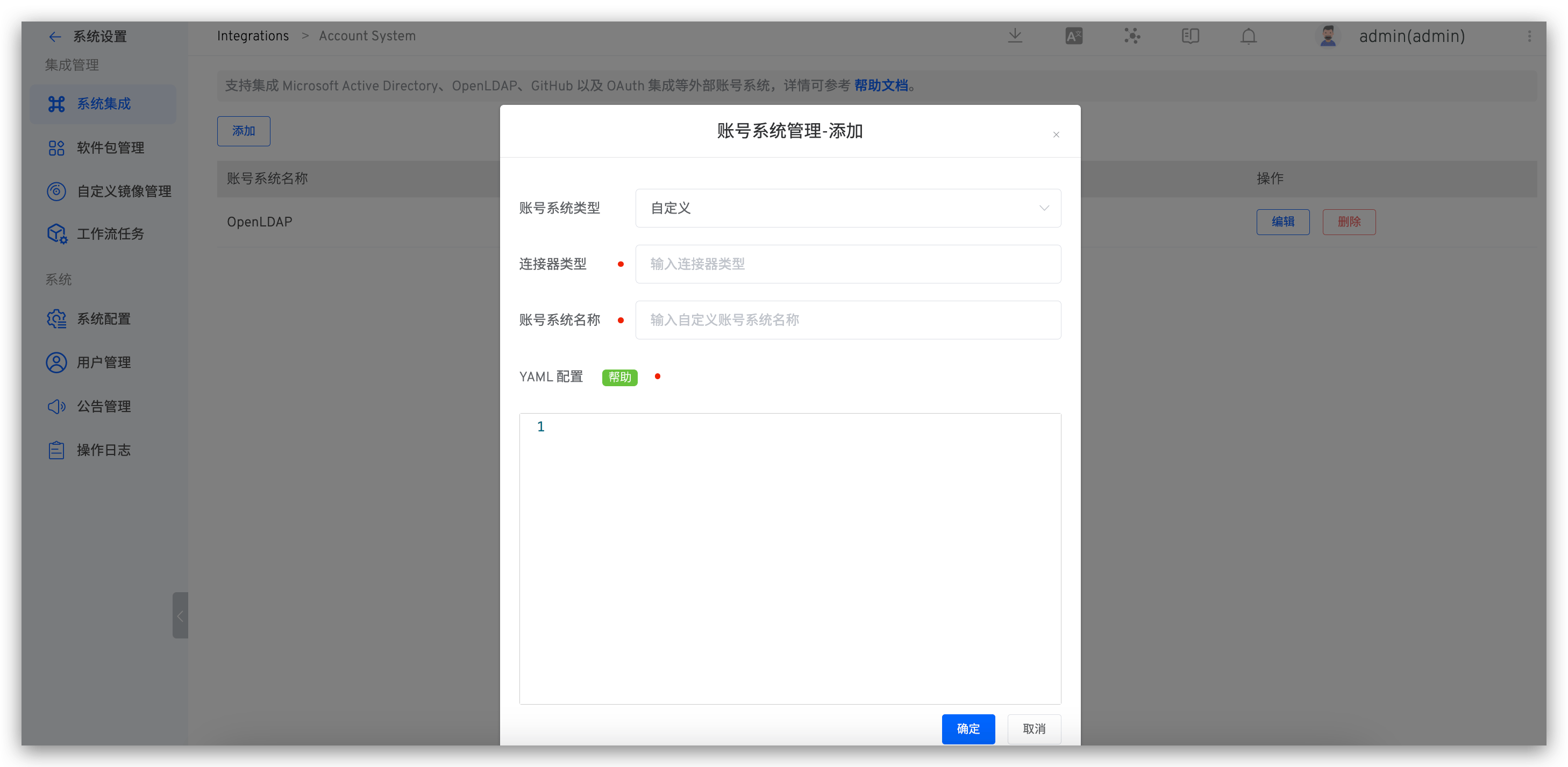Focus the 连接器类型 input field

pyautogui.click(x=847, y=264)
